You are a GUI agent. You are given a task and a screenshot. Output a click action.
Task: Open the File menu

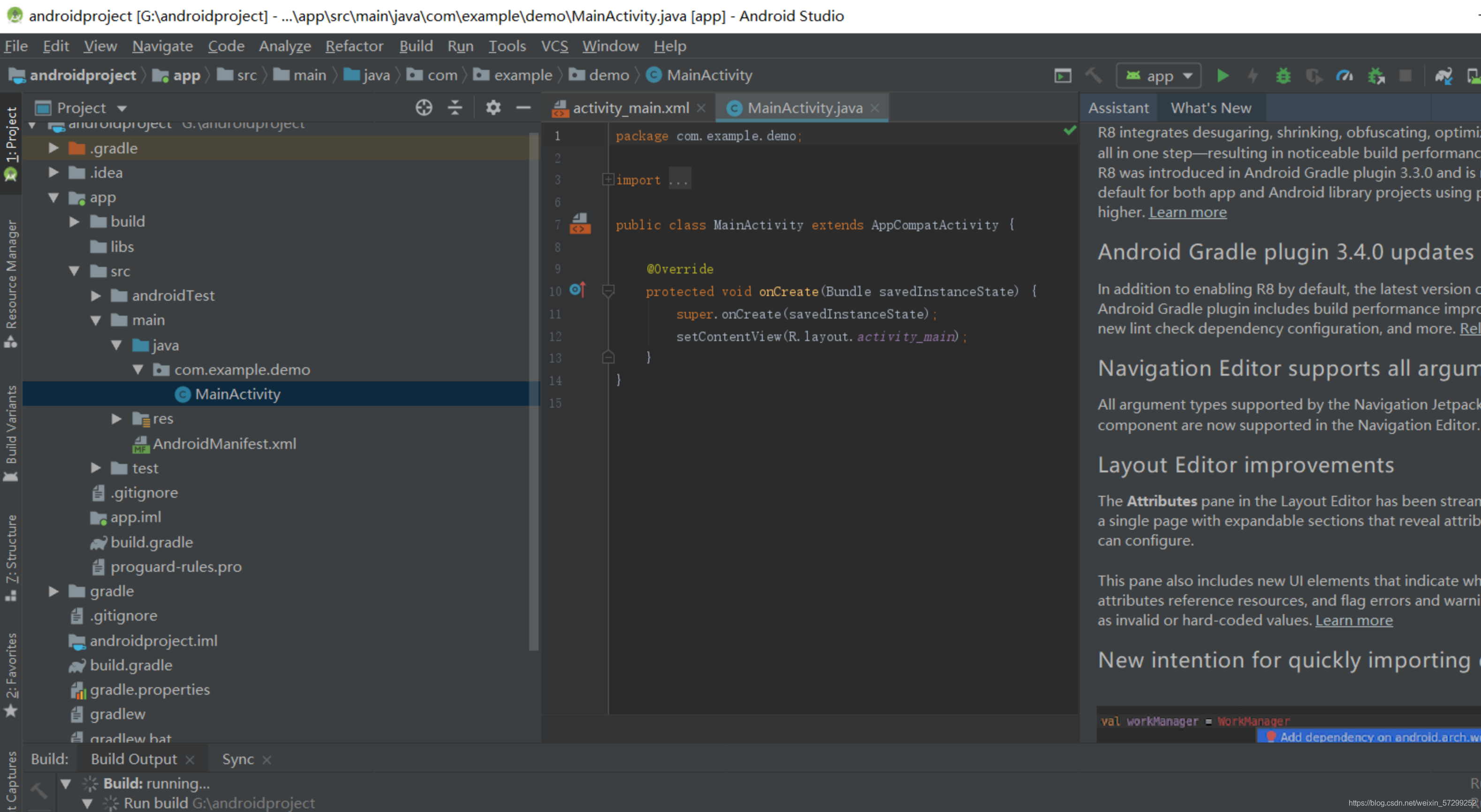click(x=15, y=46)
